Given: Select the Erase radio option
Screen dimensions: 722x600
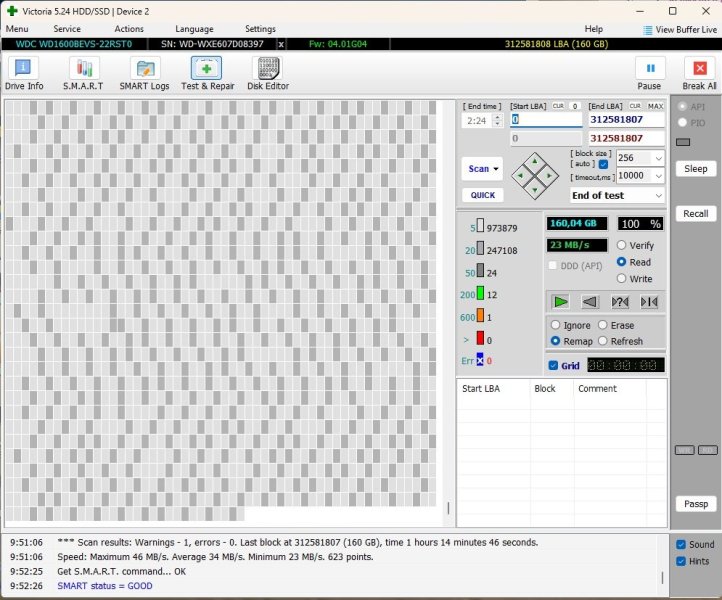Looking at the screenshot, I should click(x=603, y=325).
